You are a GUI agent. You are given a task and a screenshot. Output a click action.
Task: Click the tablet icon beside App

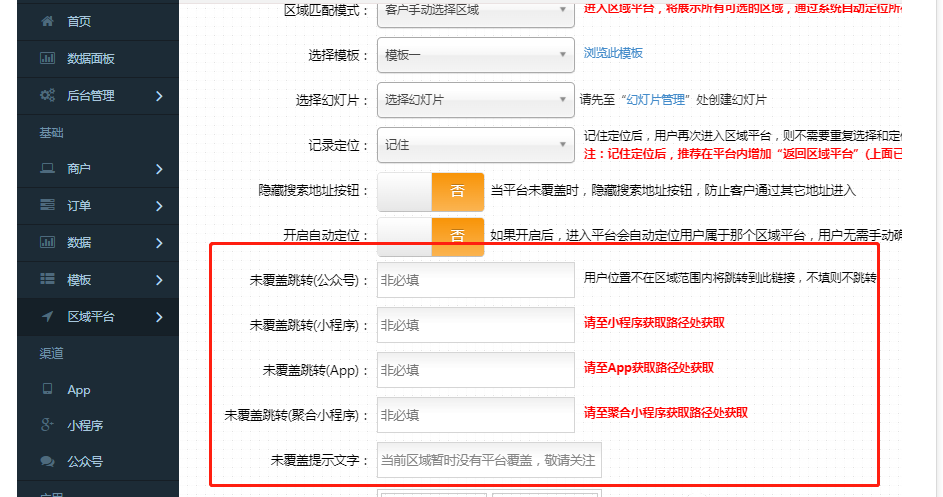click(x=46, y=390)
